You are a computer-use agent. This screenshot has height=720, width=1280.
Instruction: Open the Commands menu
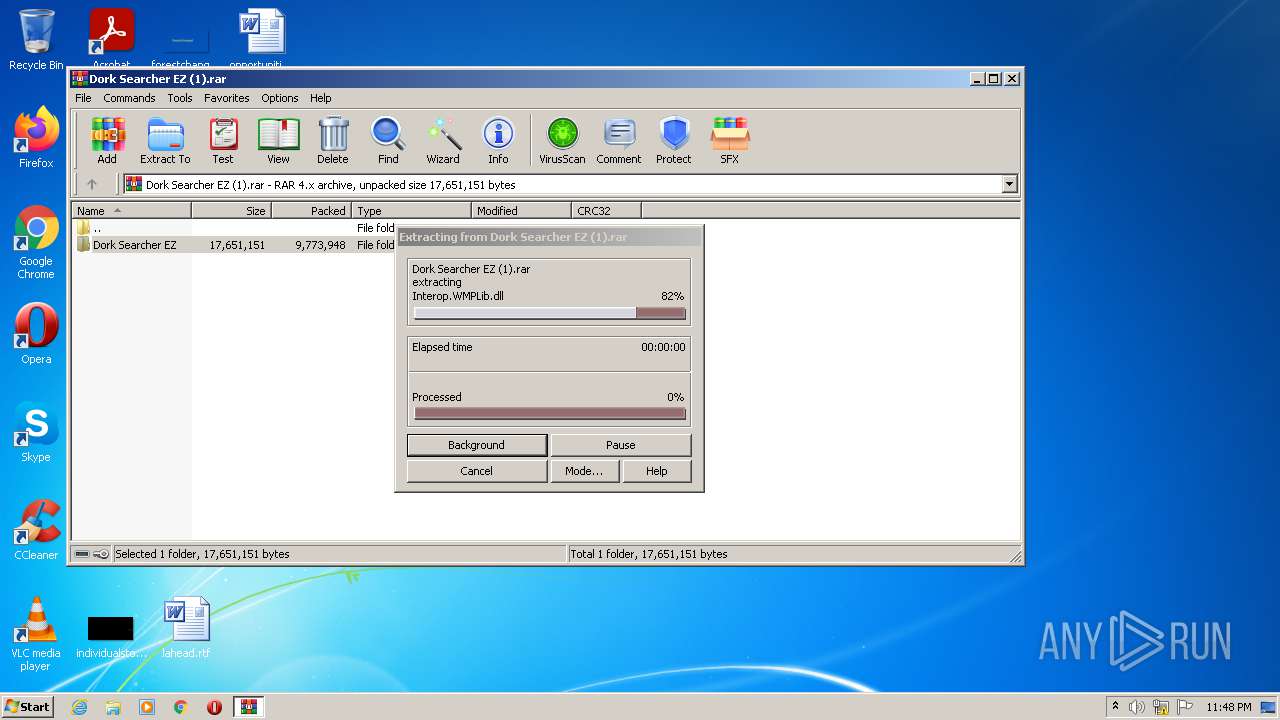click(129, 98)
